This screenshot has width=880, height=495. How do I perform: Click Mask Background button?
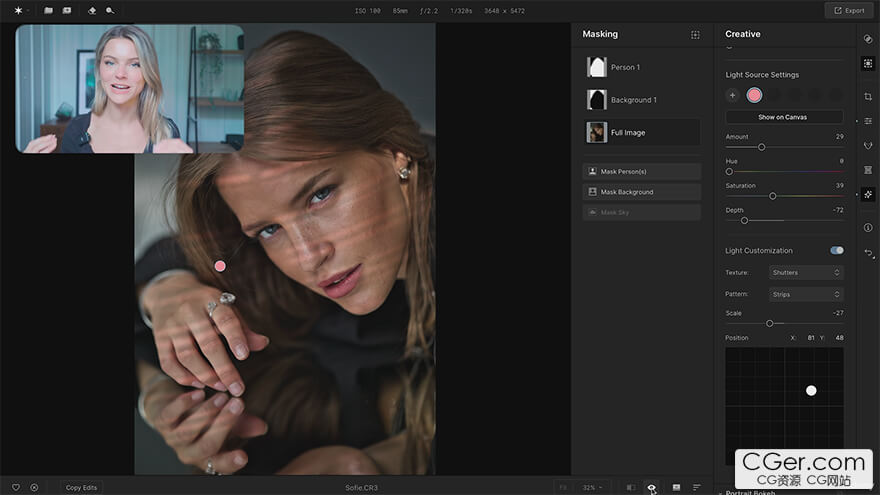[x=641, y=192]
